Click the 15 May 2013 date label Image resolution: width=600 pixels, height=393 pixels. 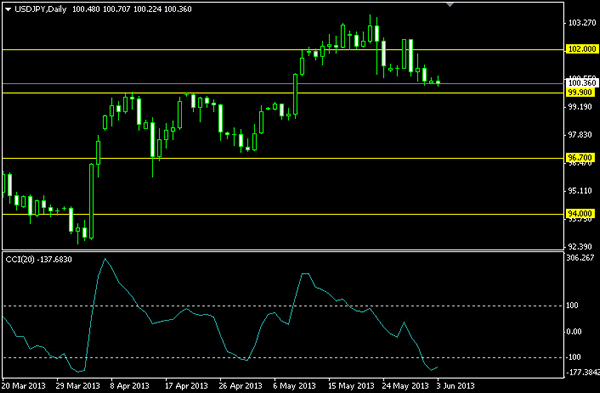point(351,386)
